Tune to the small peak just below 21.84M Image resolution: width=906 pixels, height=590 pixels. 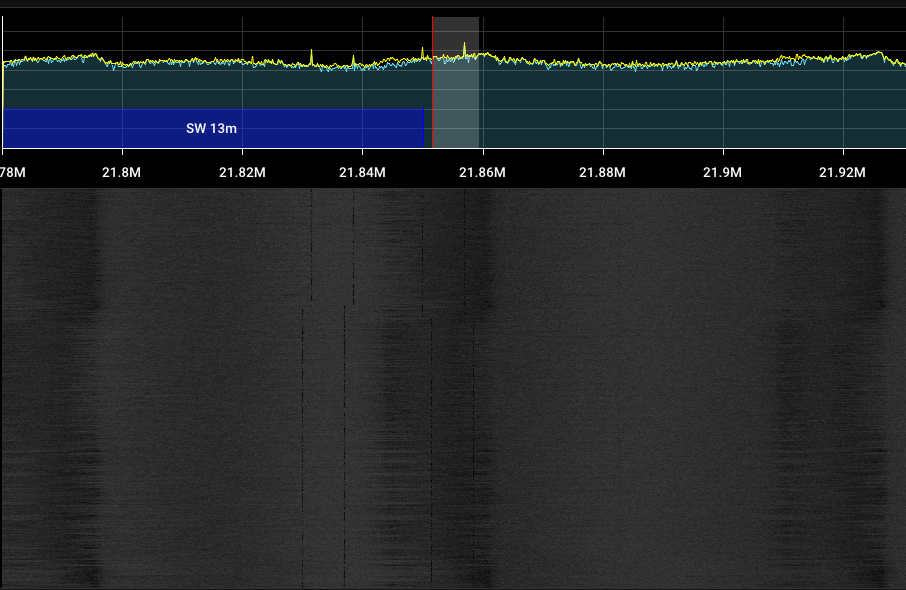tap(354, 61)
